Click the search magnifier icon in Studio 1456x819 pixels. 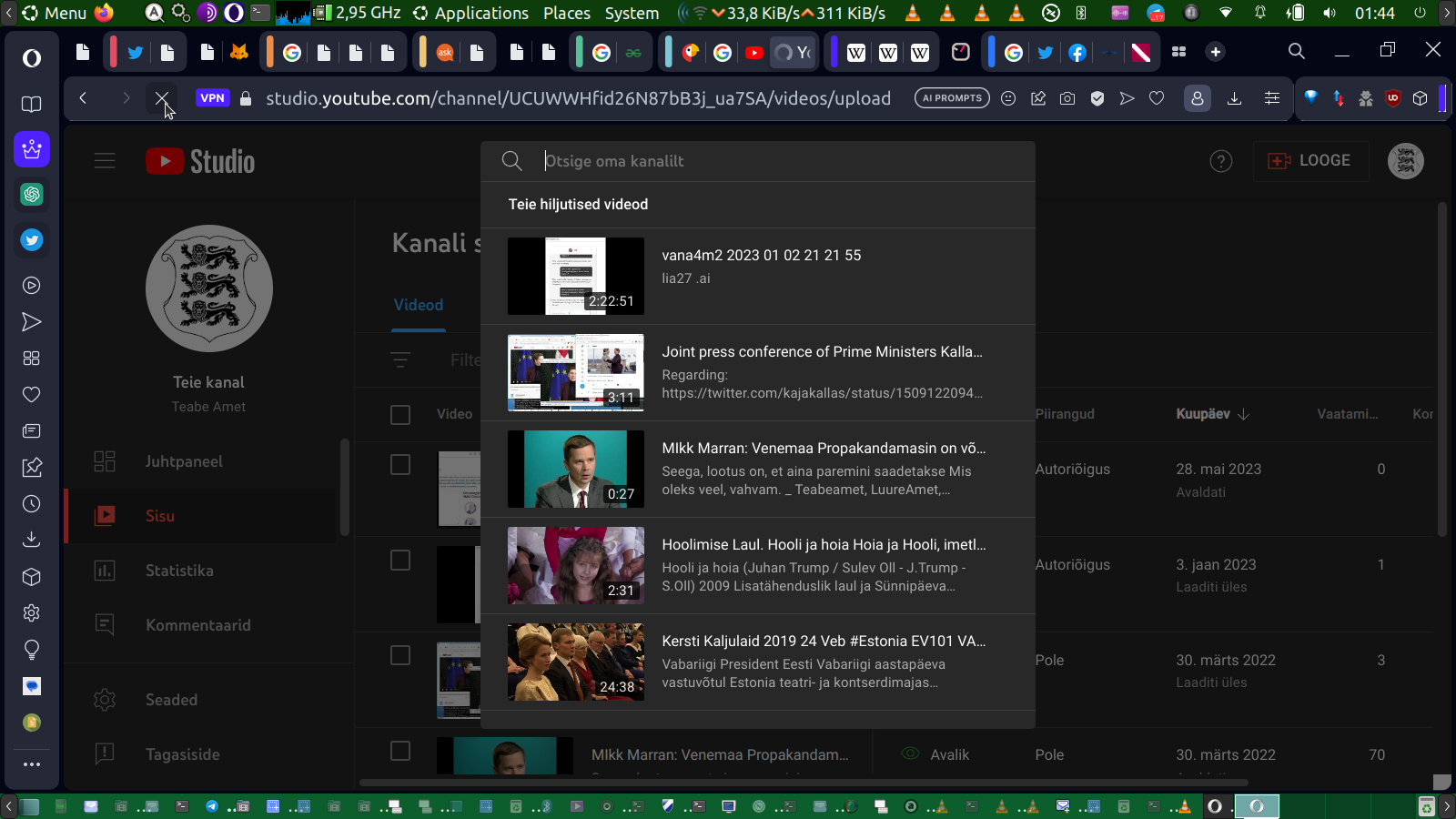(512, 161)
